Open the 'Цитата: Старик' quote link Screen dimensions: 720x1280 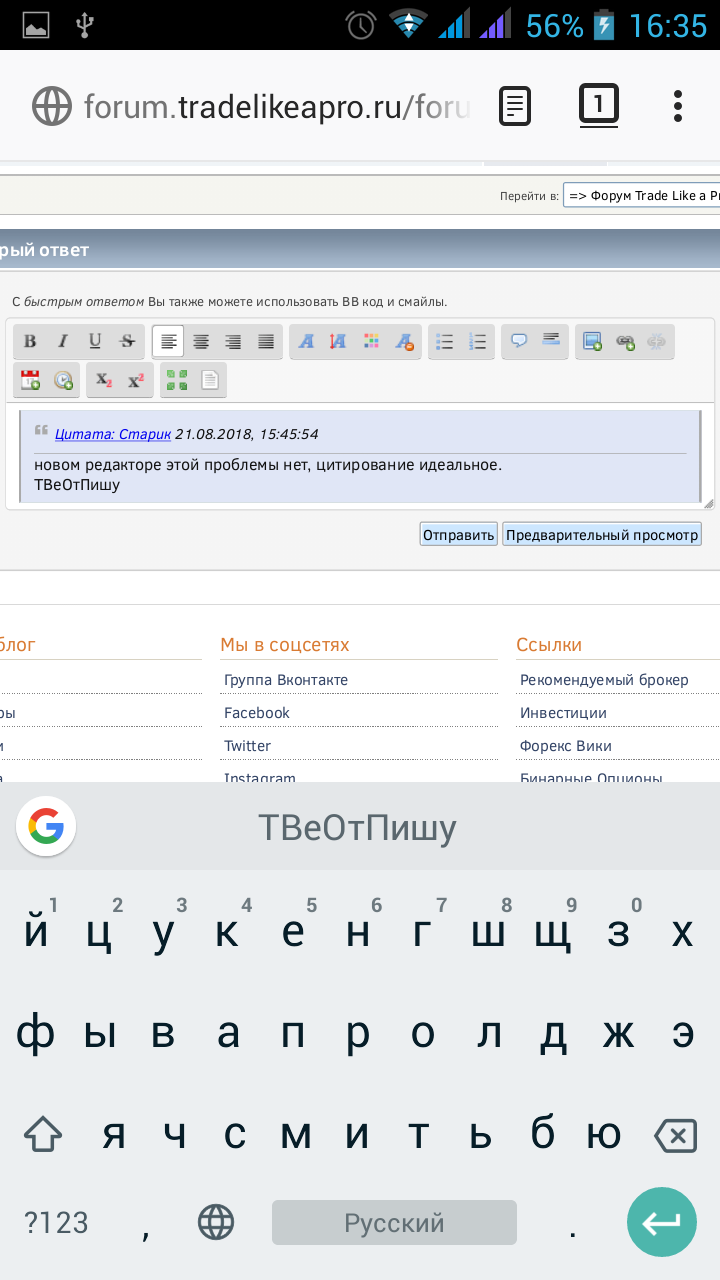click(x=113, y=434)
